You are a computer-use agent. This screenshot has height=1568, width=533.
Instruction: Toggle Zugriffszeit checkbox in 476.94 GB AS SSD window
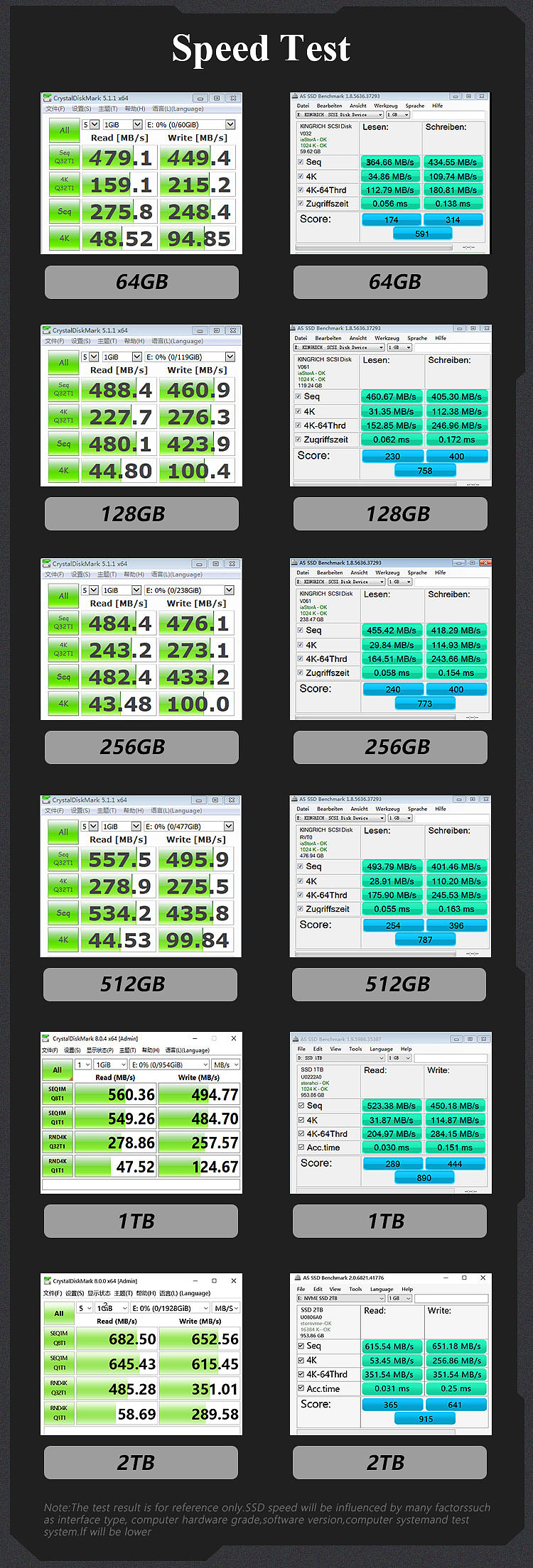300,909
